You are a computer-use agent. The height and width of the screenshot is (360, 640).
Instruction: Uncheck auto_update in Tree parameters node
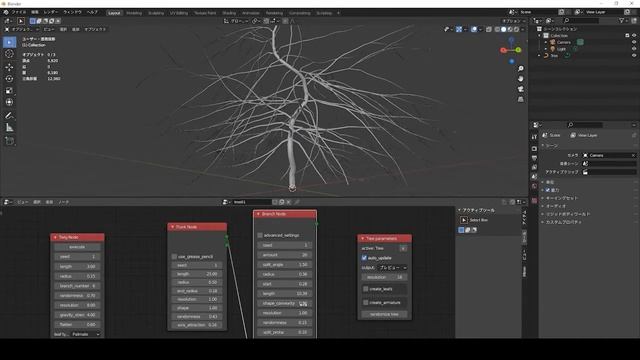pos(364,258)
